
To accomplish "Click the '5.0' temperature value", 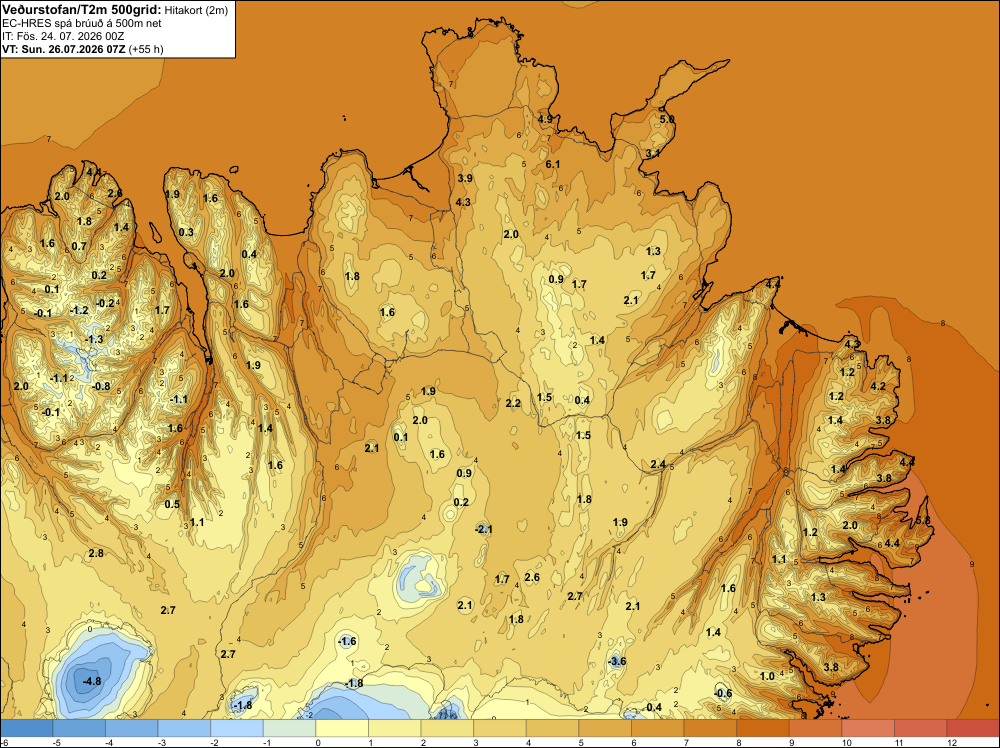I will coord(666,119).
